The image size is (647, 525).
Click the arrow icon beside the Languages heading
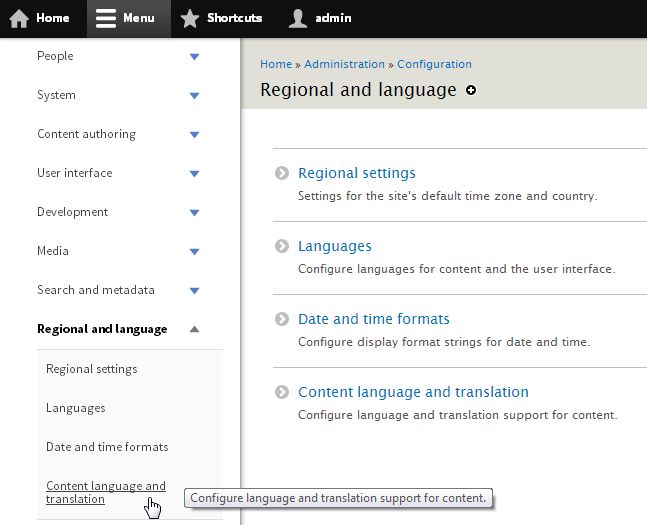[282, 246]
